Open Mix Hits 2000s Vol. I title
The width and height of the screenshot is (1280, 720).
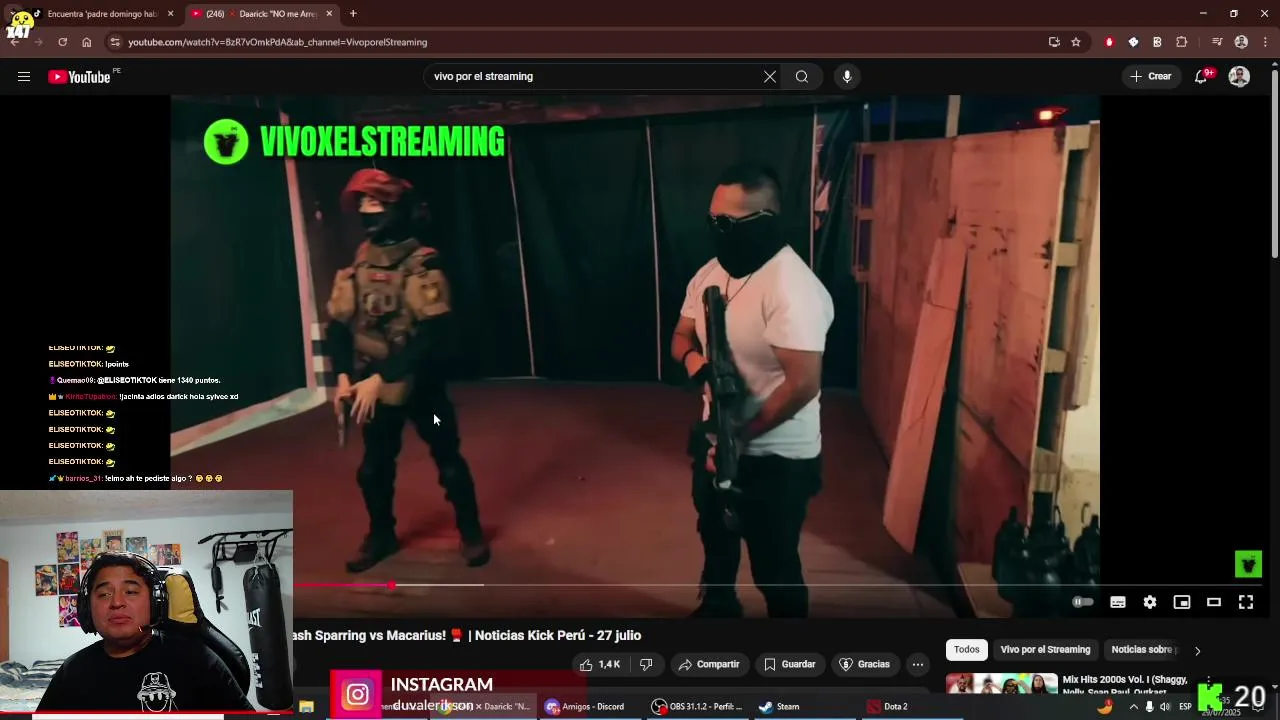(1125, 685)
